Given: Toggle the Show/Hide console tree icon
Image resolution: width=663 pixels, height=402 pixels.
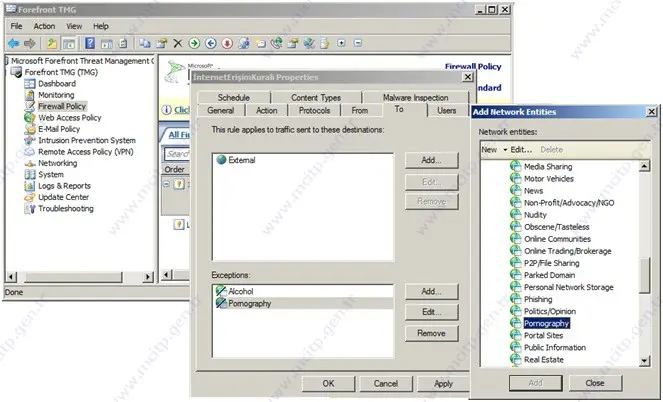Looking at the screenshot, I should [x=69, y=43].
